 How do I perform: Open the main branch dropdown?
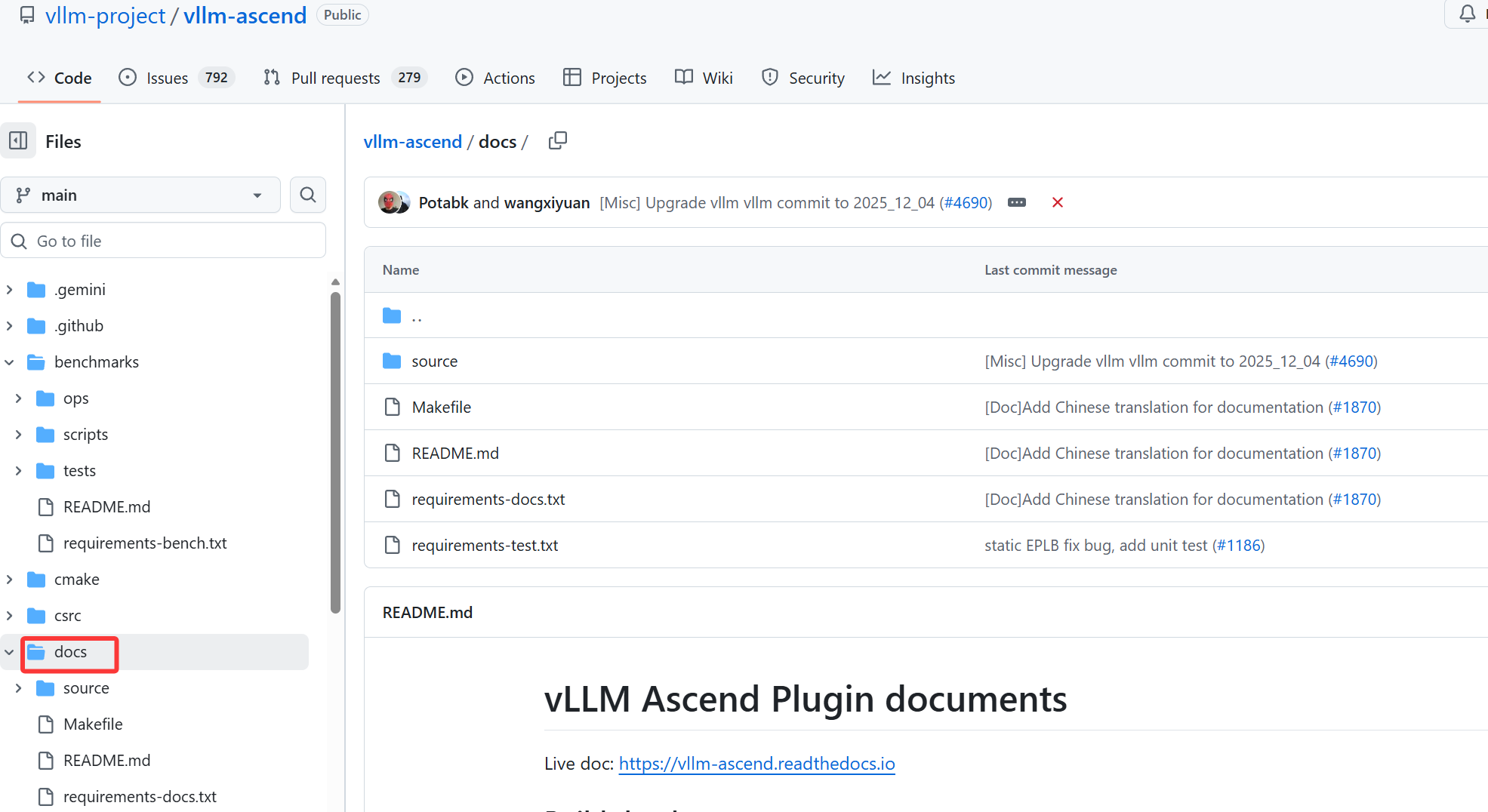click(140, 195)
